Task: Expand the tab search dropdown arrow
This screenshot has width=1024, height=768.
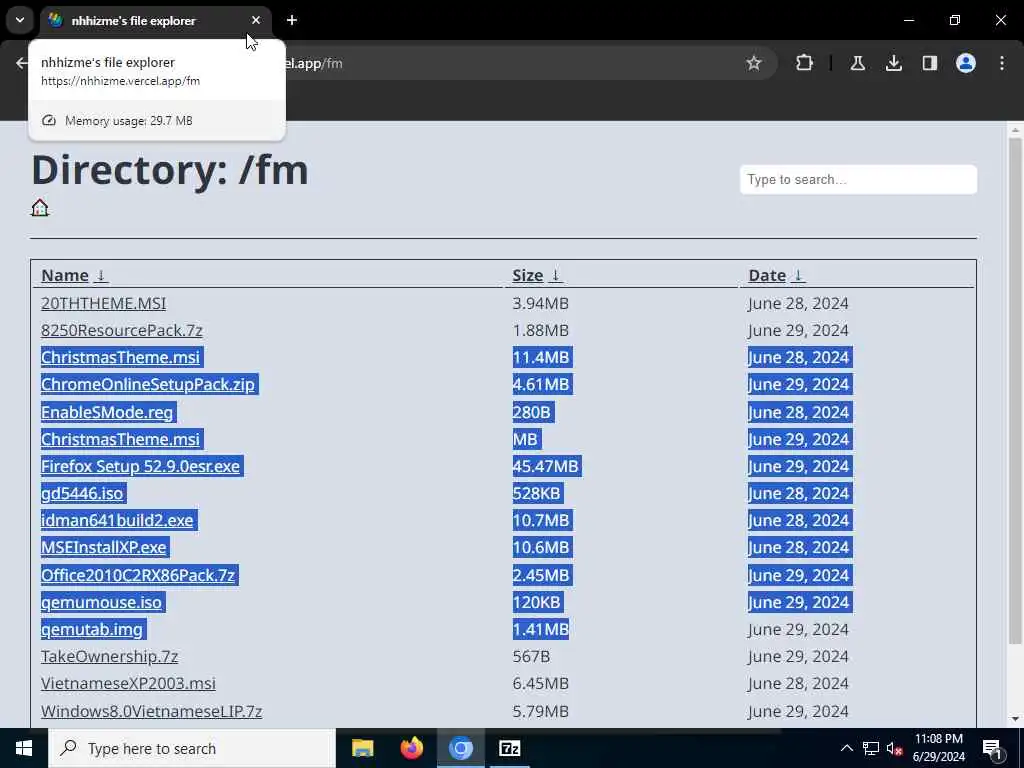Action: [x=20, y=20]
